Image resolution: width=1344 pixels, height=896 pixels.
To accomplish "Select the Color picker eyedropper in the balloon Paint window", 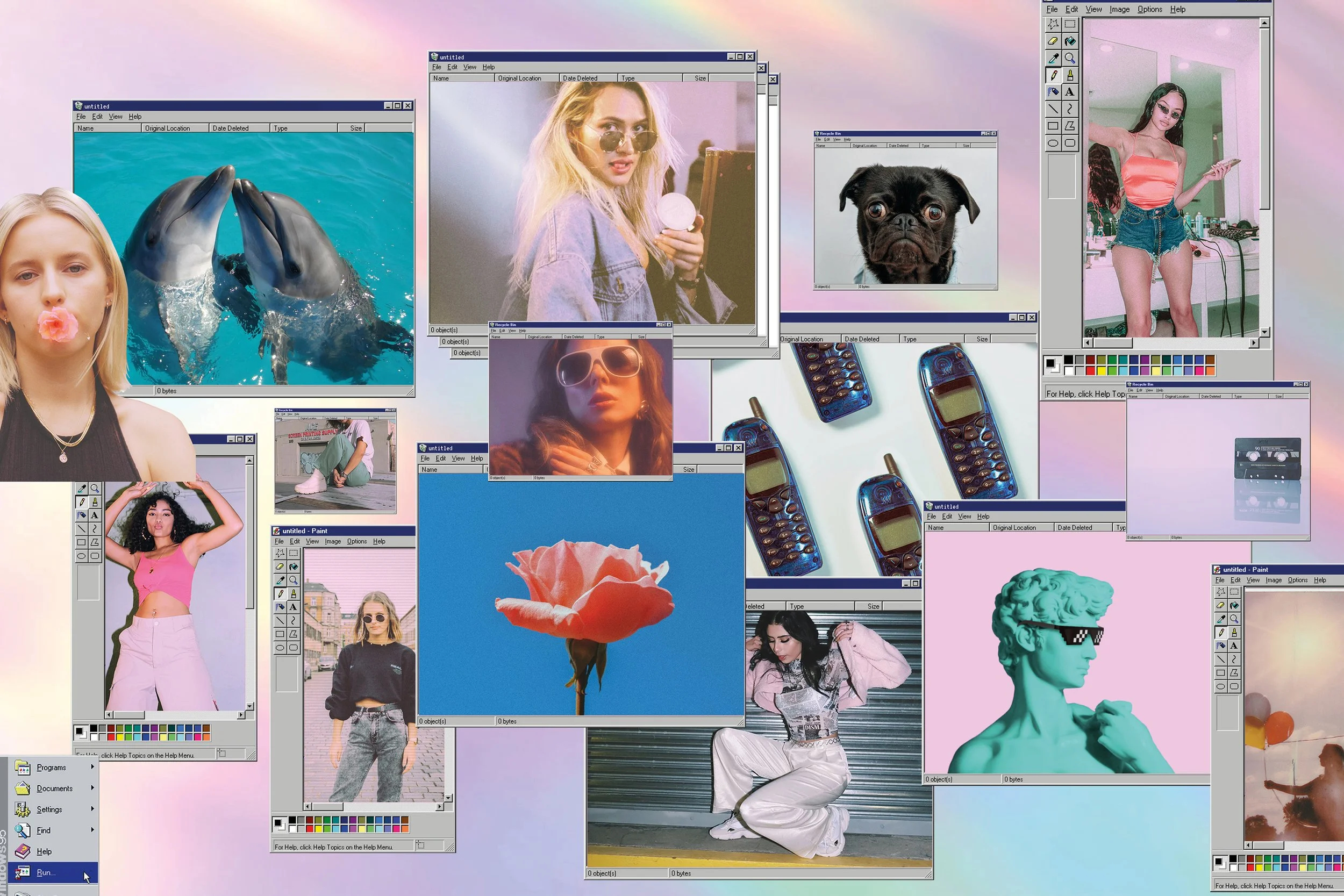I will pos(1220,619).
